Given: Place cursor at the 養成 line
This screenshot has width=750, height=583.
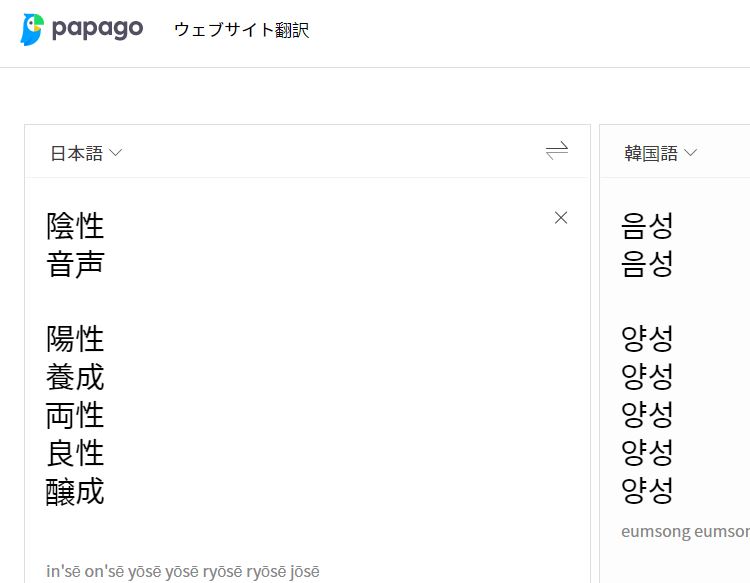Looking at the screenshot, I should click(x=75, y=377).
